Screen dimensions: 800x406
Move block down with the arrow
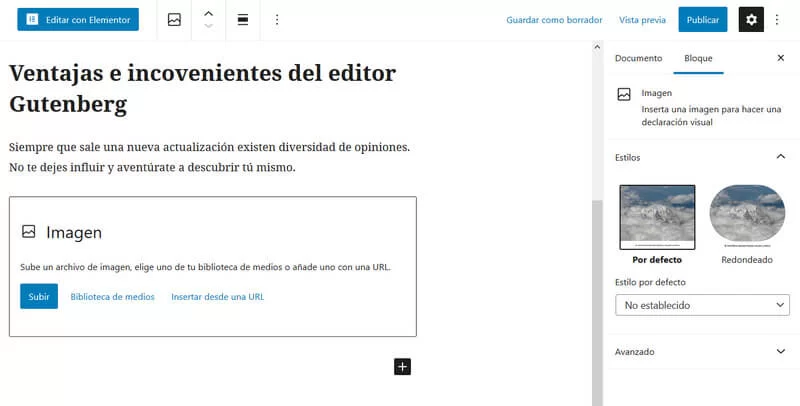[208, 26]
